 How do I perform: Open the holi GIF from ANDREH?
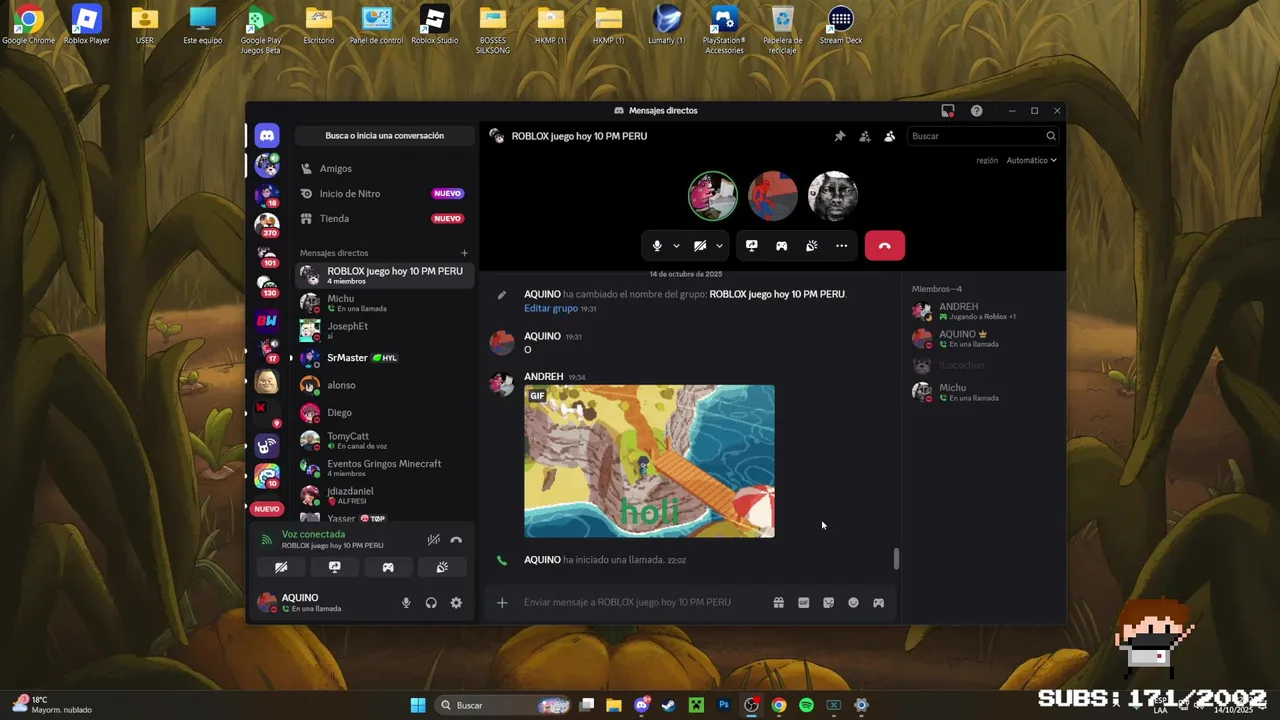pyautogui.click(x=649, y=461)
